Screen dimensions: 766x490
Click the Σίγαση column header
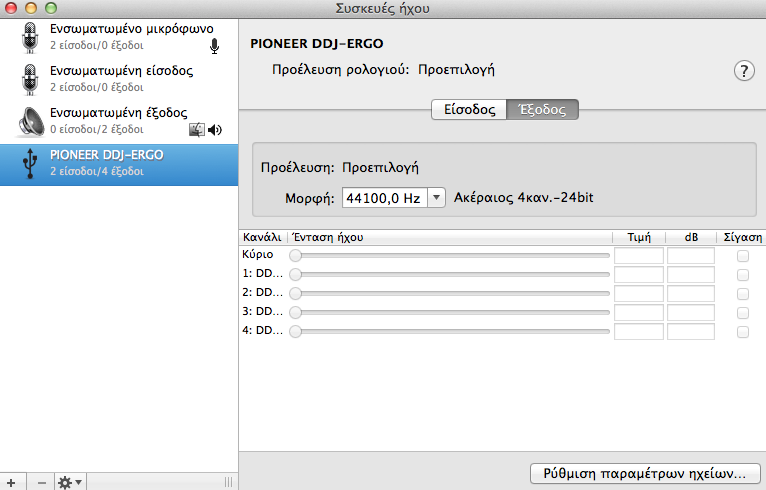point(742,237)
